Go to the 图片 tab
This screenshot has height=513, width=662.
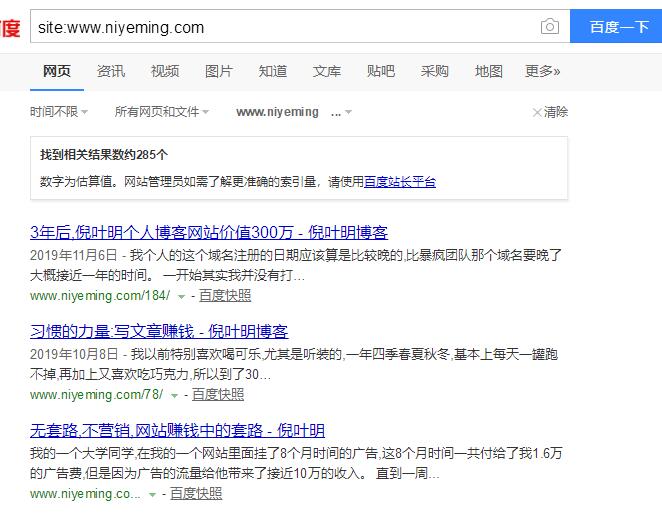219,71
